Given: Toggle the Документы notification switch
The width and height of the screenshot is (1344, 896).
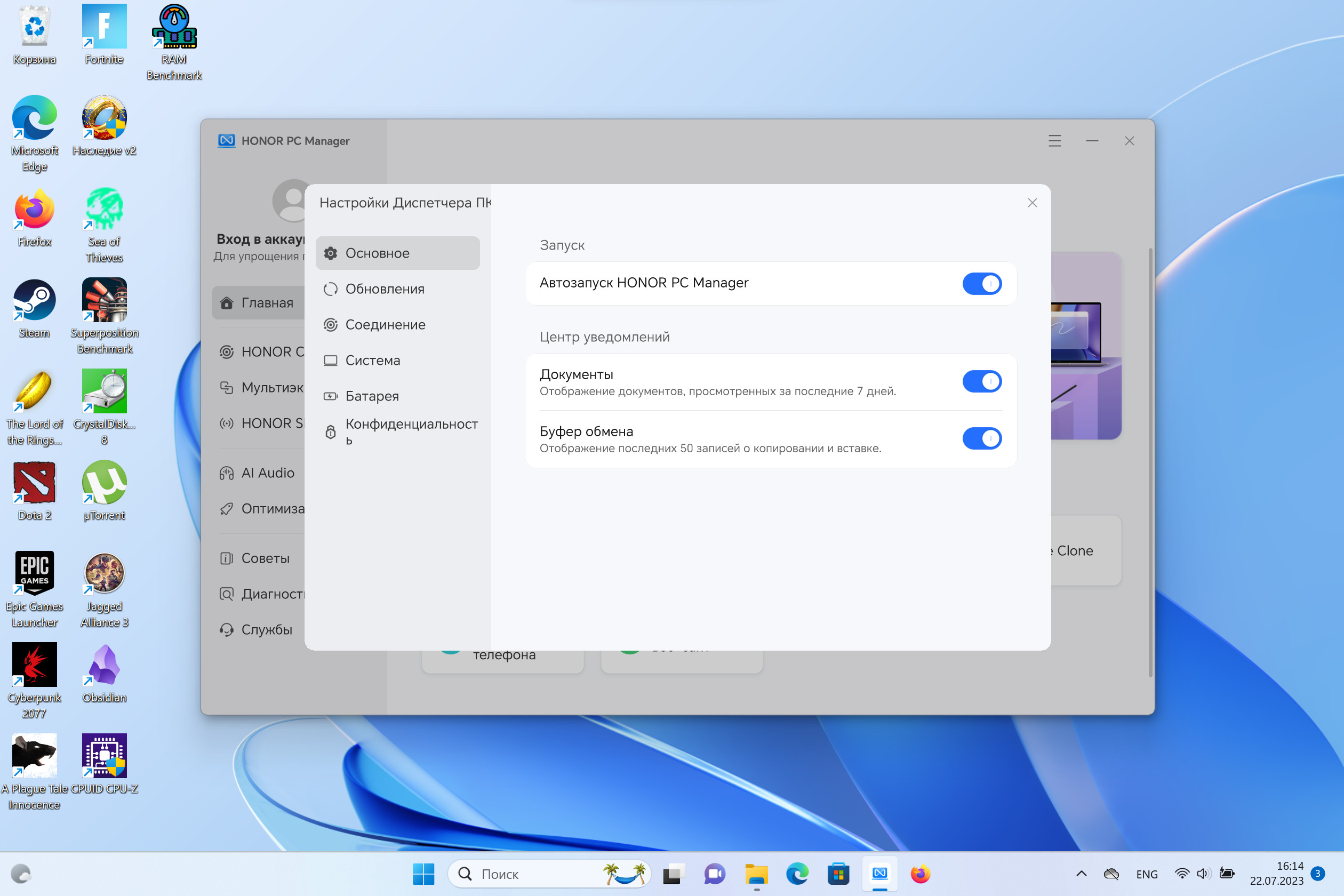Looking at the screenshot, I should tap(981, 381).
